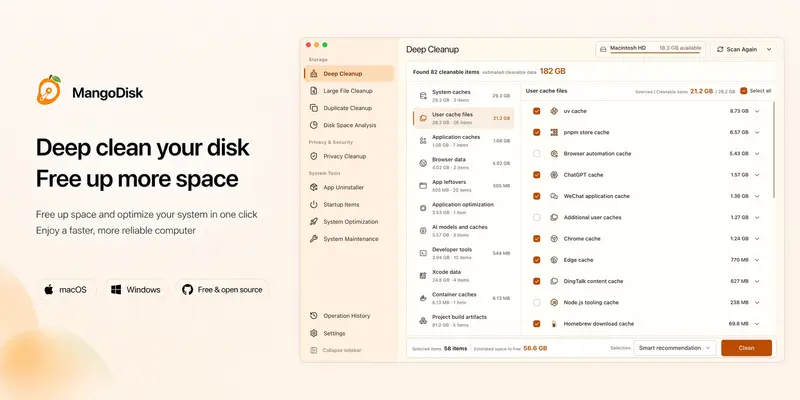This screenshot has width=800, height=400.
Task: Click the Project build artifacts icon
Action: pyautogui.click(x=423, y=320)
